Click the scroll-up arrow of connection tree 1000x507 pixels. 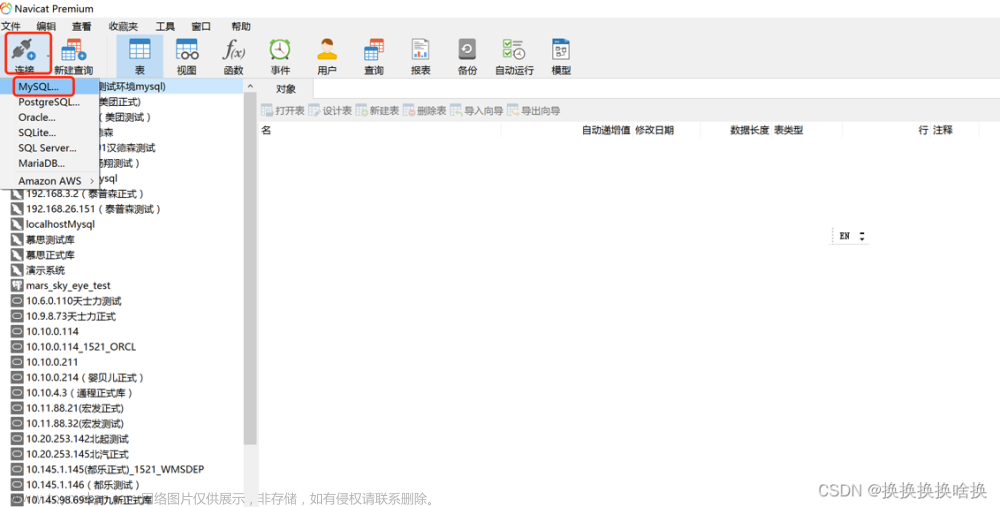click(x=251, y=86)
